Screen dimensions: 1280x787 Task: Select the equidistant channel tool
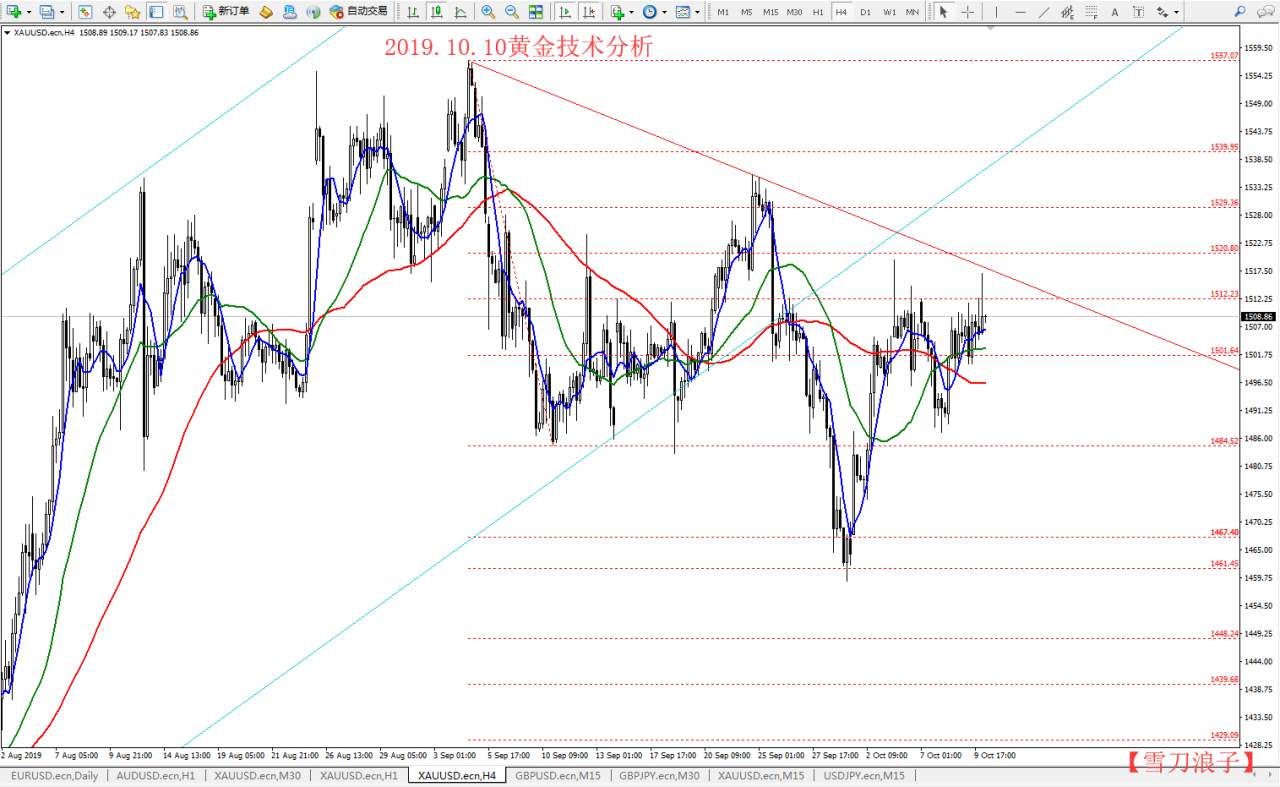pos(1067,12)
